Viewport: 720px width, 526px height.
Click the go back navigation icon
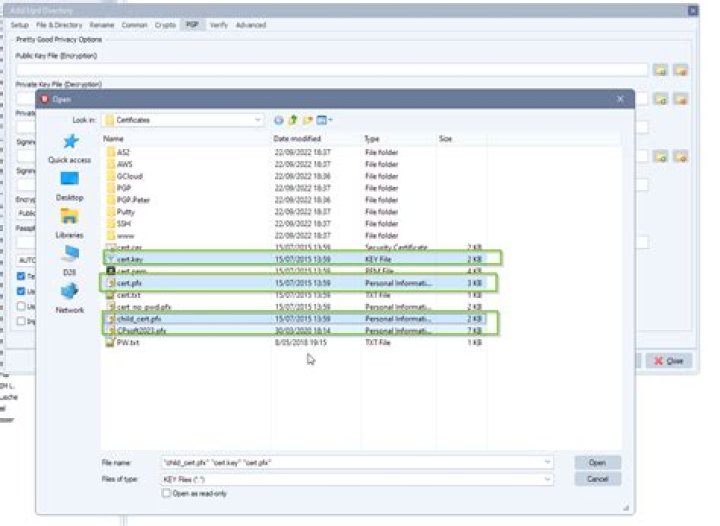(279, 120)
